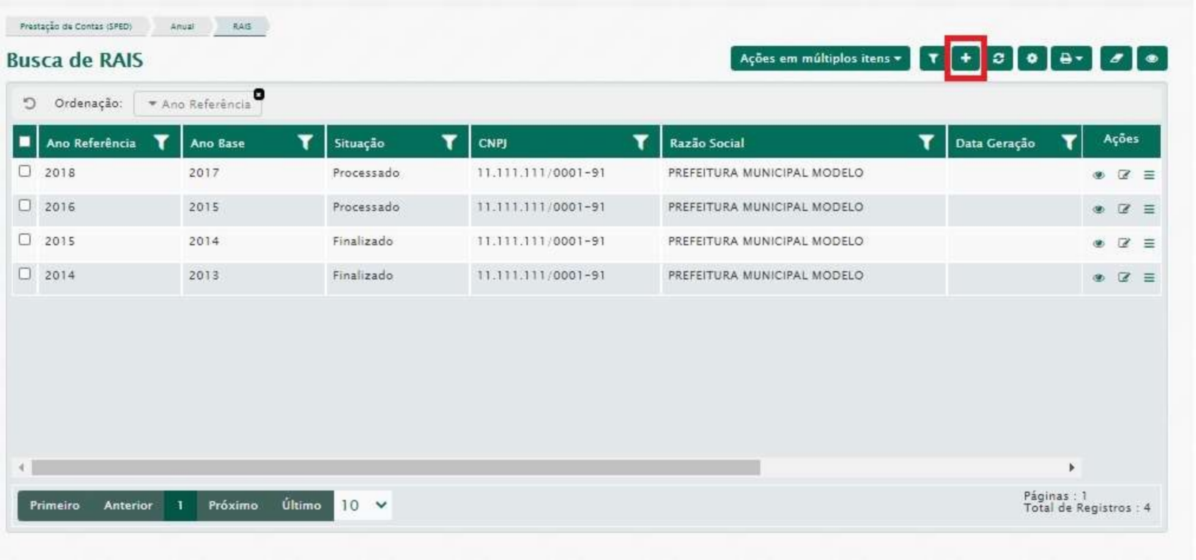This screenshot has height=560, width=1196.
Task: Click the funnel filter button beside the plus icon
Action: tap(931, 59)
